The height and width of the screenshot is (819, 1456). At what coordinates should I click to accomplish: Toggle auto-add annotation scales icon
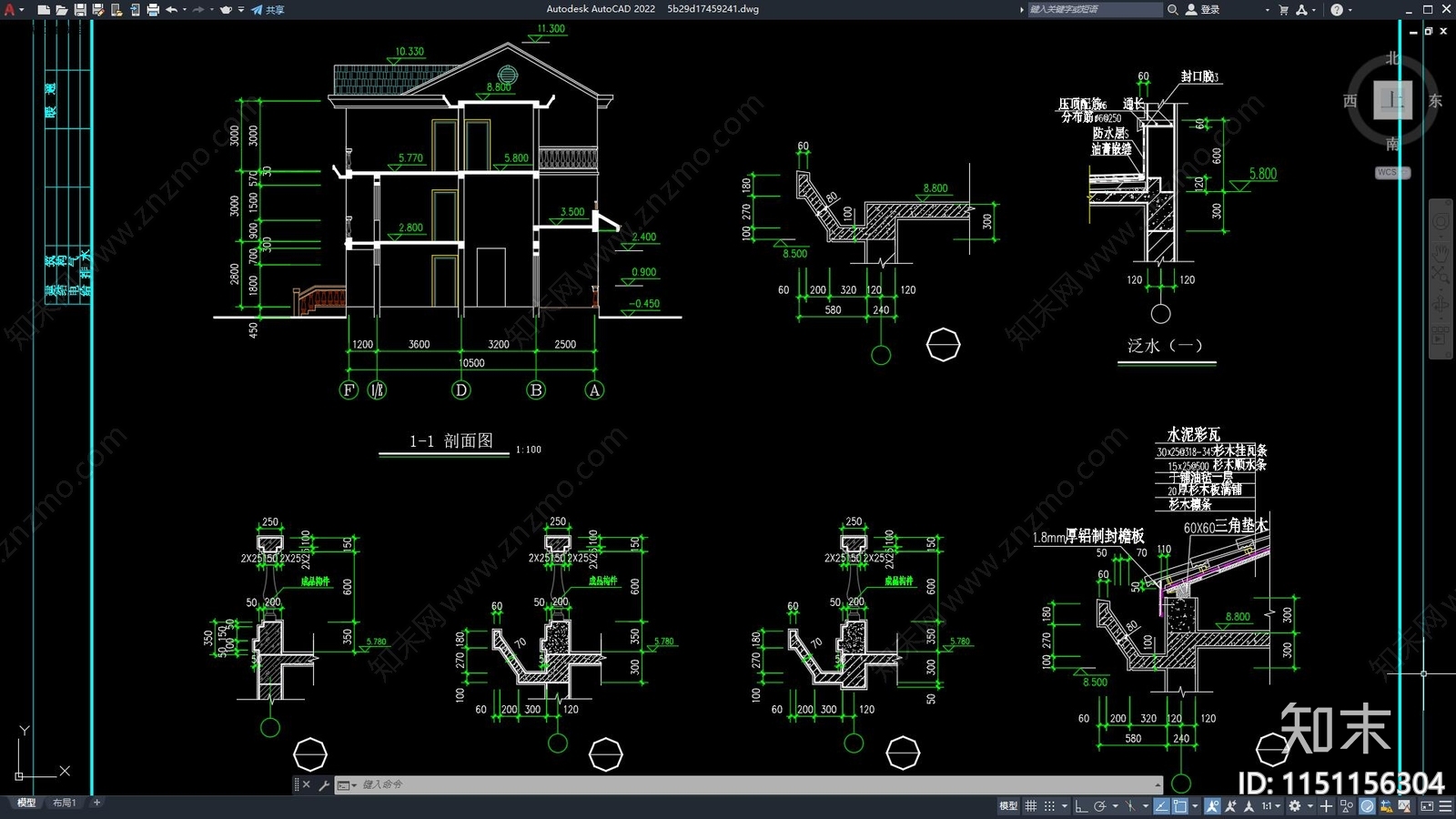(x=1230, y=806)
